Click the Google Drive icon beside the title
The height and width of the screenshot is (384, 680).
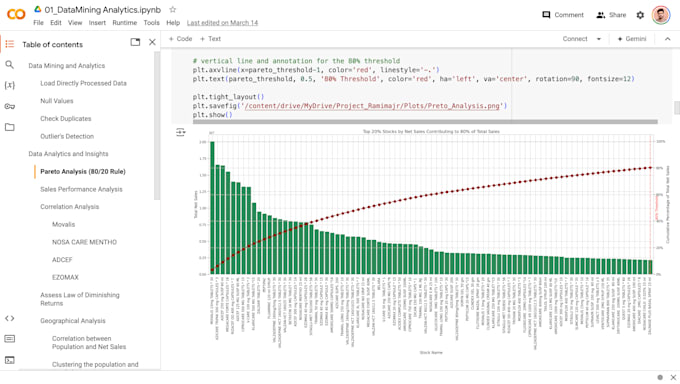[x=38, y=9]
